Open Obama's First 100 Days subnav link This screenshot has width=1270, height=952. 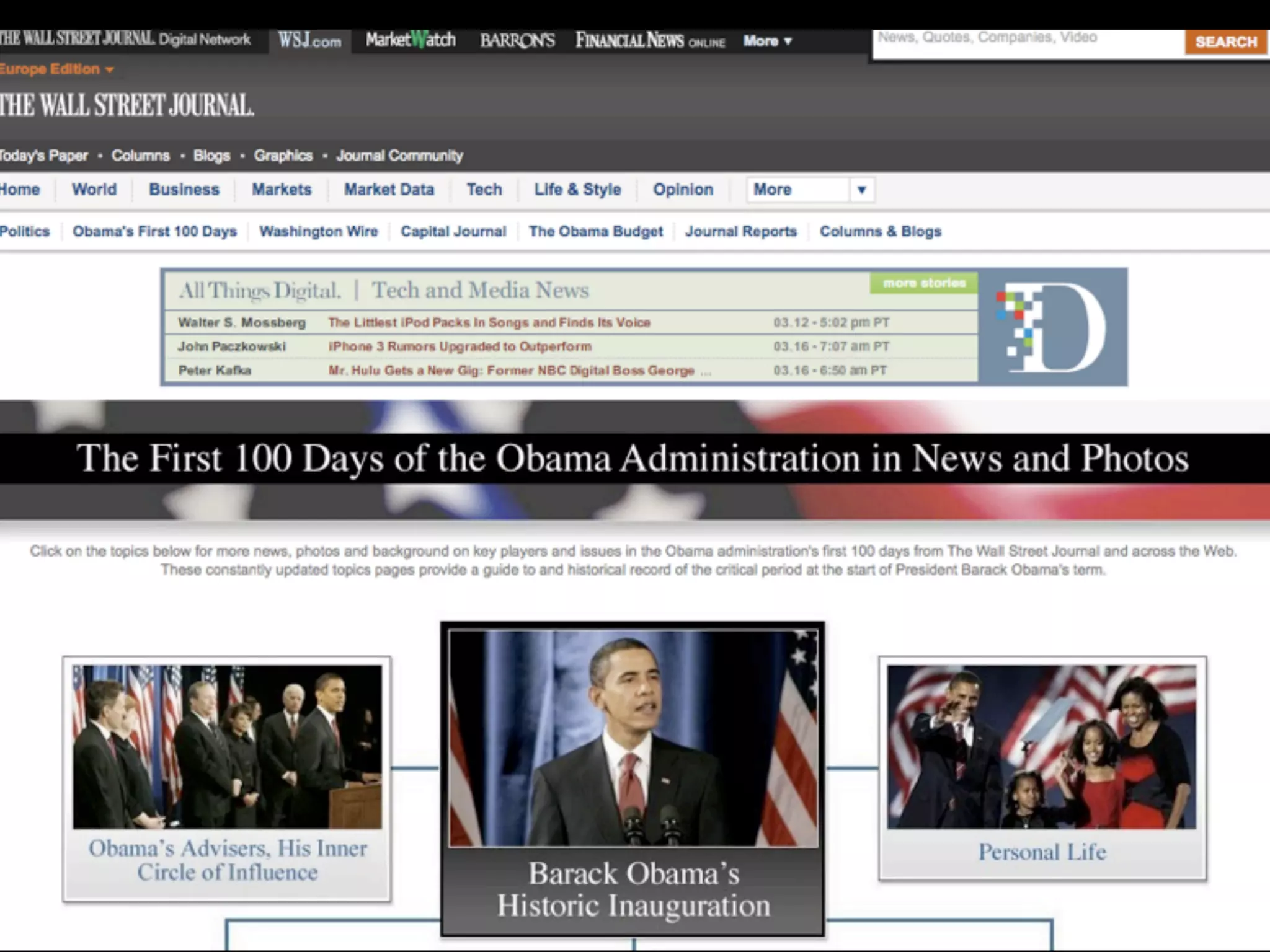tap(154, 232)
